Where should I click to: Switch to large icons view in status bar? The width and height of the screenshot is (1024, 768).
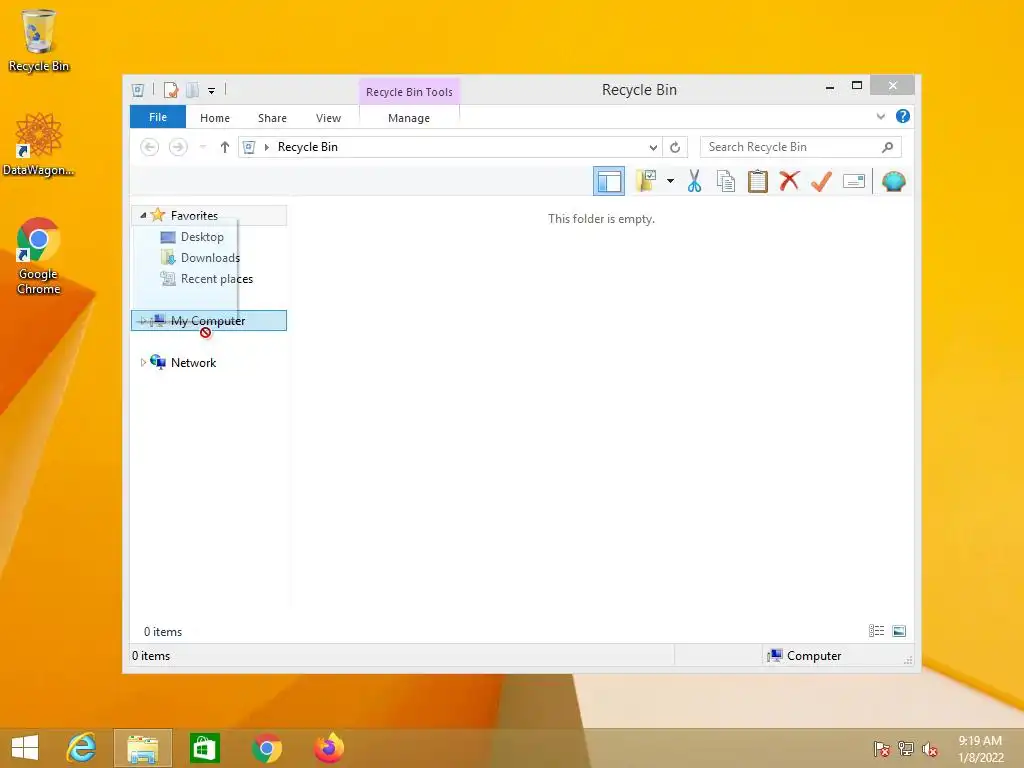click(899, 631)
